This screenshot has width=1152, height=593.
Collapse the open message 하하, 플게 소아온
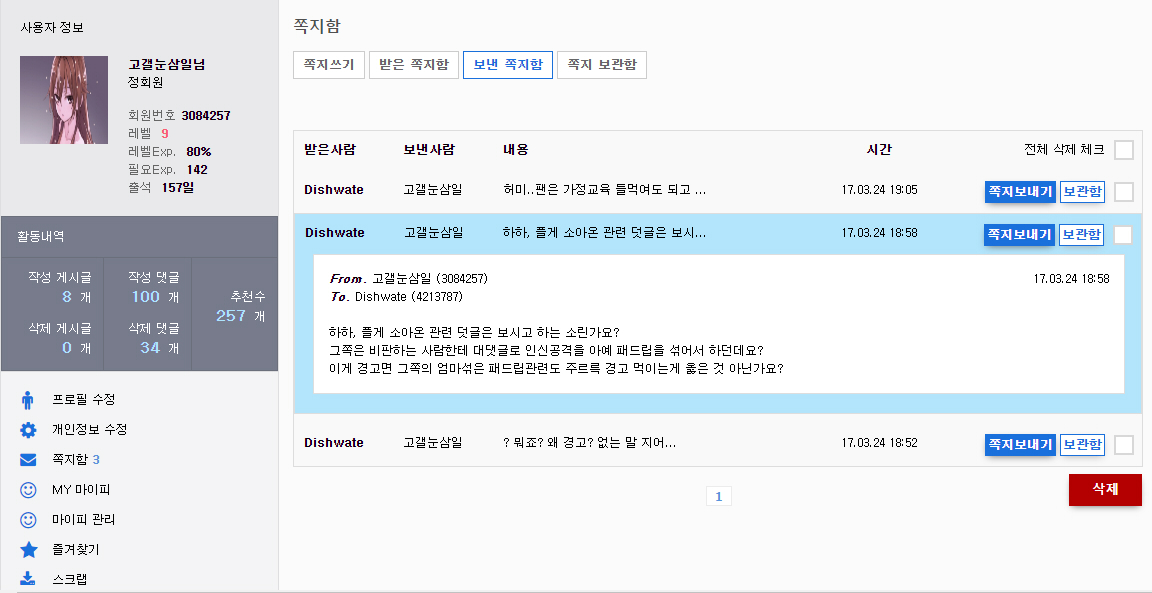(604, 233)
